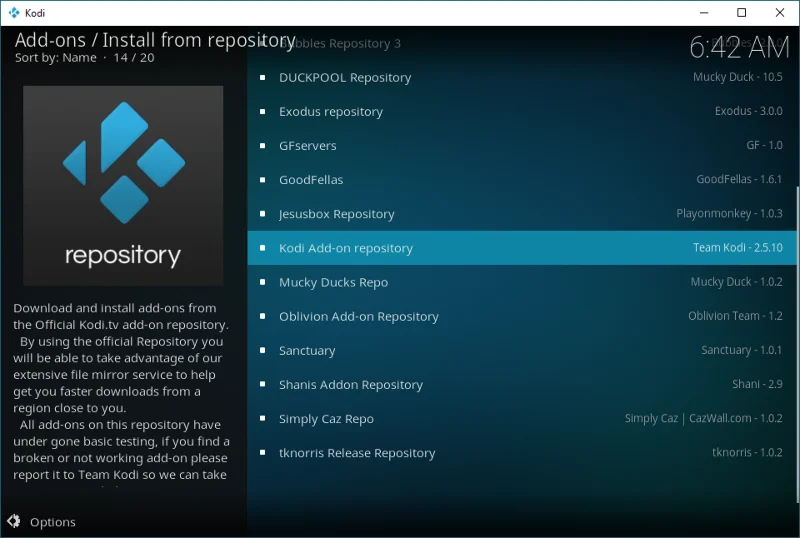Screen dimensions: 800x538
Task: Select Oblivion Add-on Repository
Action: pos(522,316)
